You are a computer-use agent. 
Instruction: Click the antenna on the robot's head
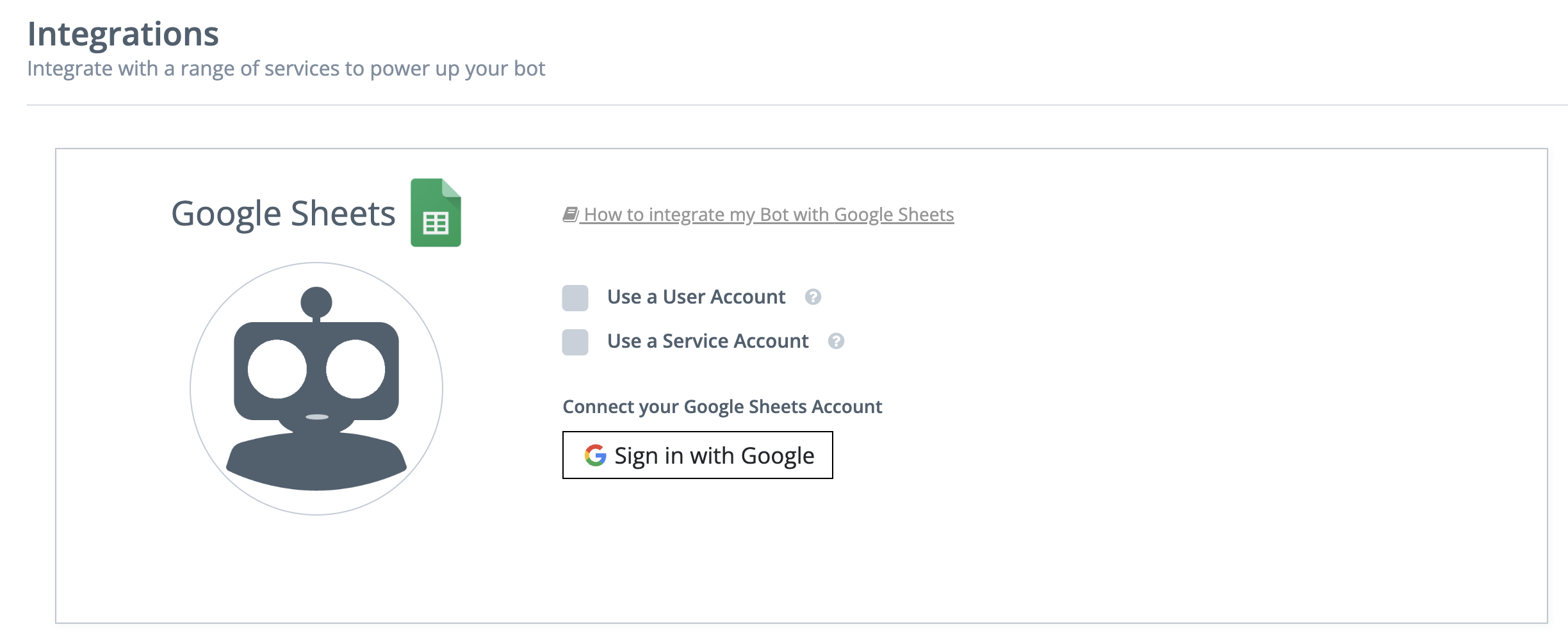(x=316, y=302)
